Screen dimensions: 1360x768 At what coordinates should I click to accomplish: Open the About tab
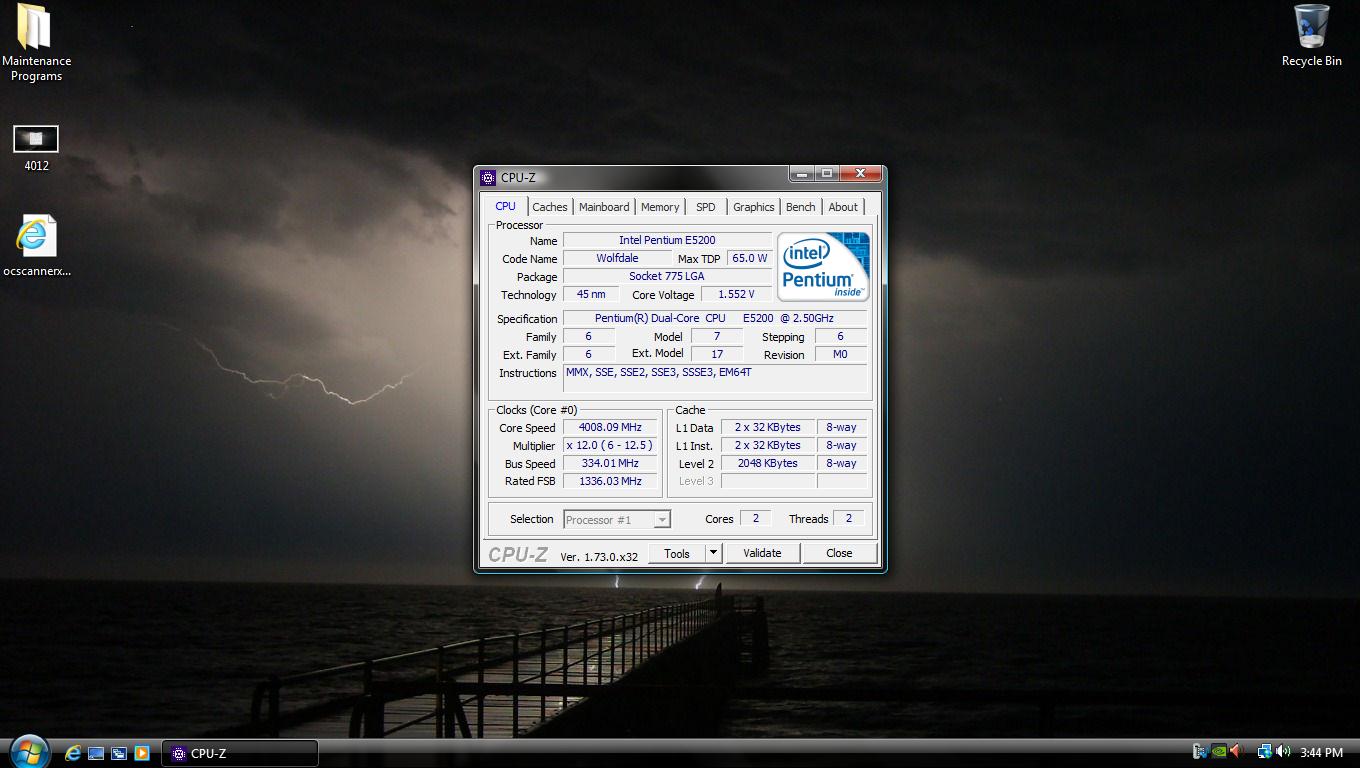click(x=843, y=207)
